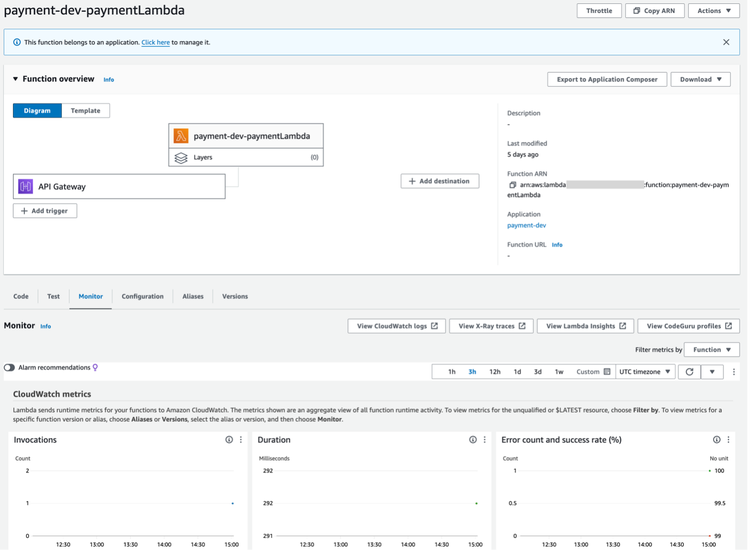Open Monitor Info link
750x551 pixels.
click(45, 326)
